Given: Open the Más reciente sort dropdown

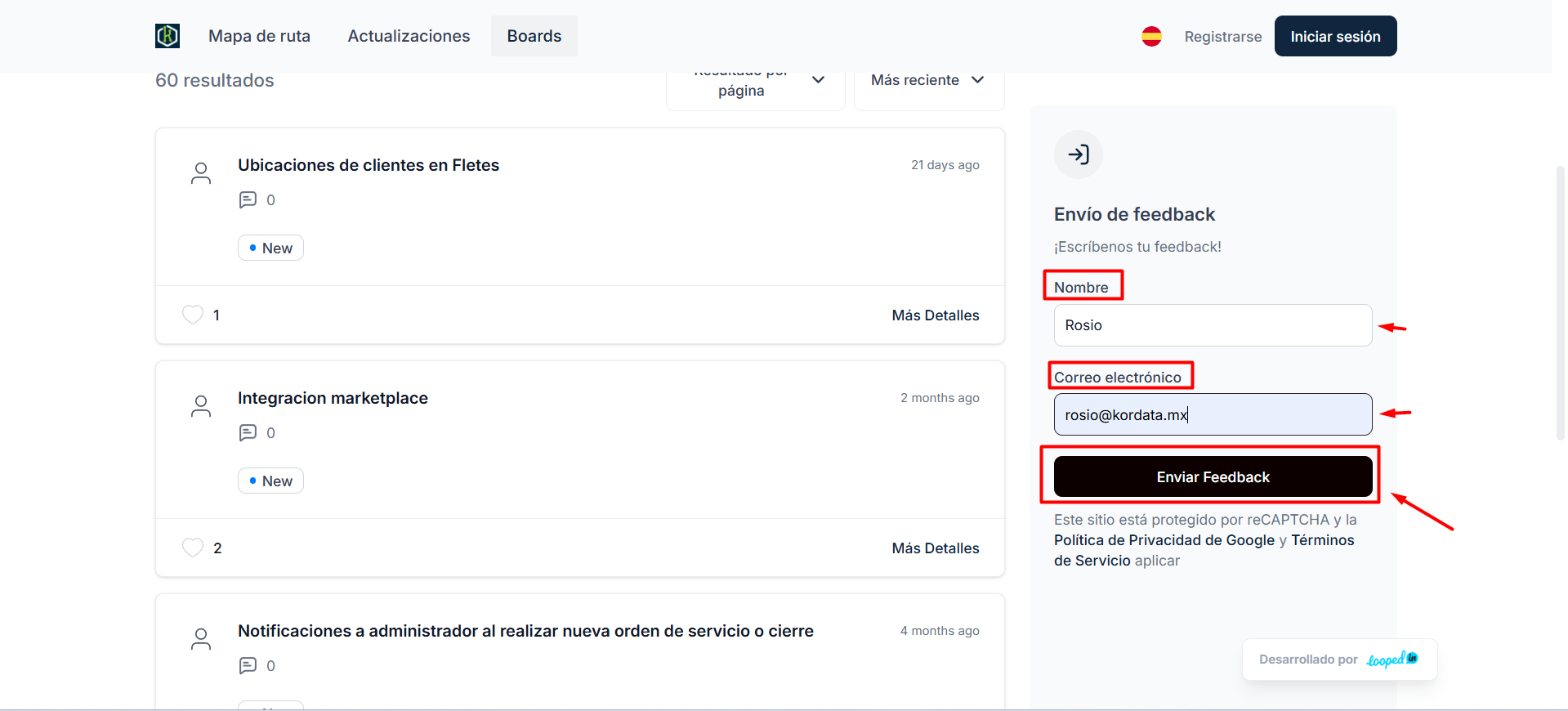Looking at the screenshot, I should [x=928, y=80].
